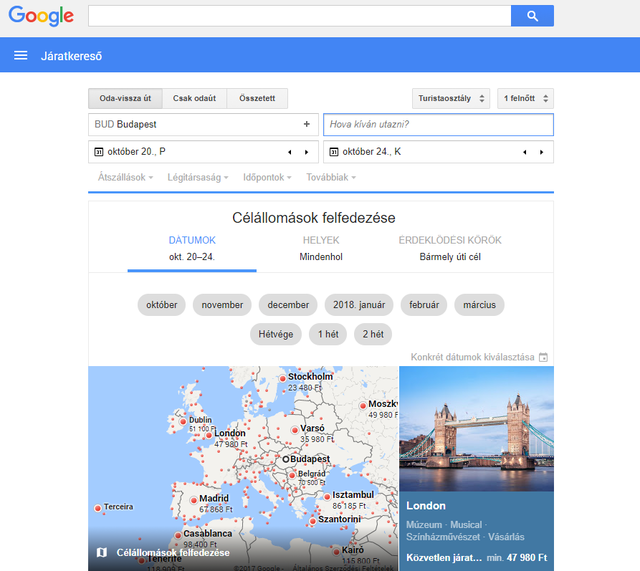The width and height of the screenshot is (640, 571).
Task: Toggle the december month chip
Action: coord(288,305)
